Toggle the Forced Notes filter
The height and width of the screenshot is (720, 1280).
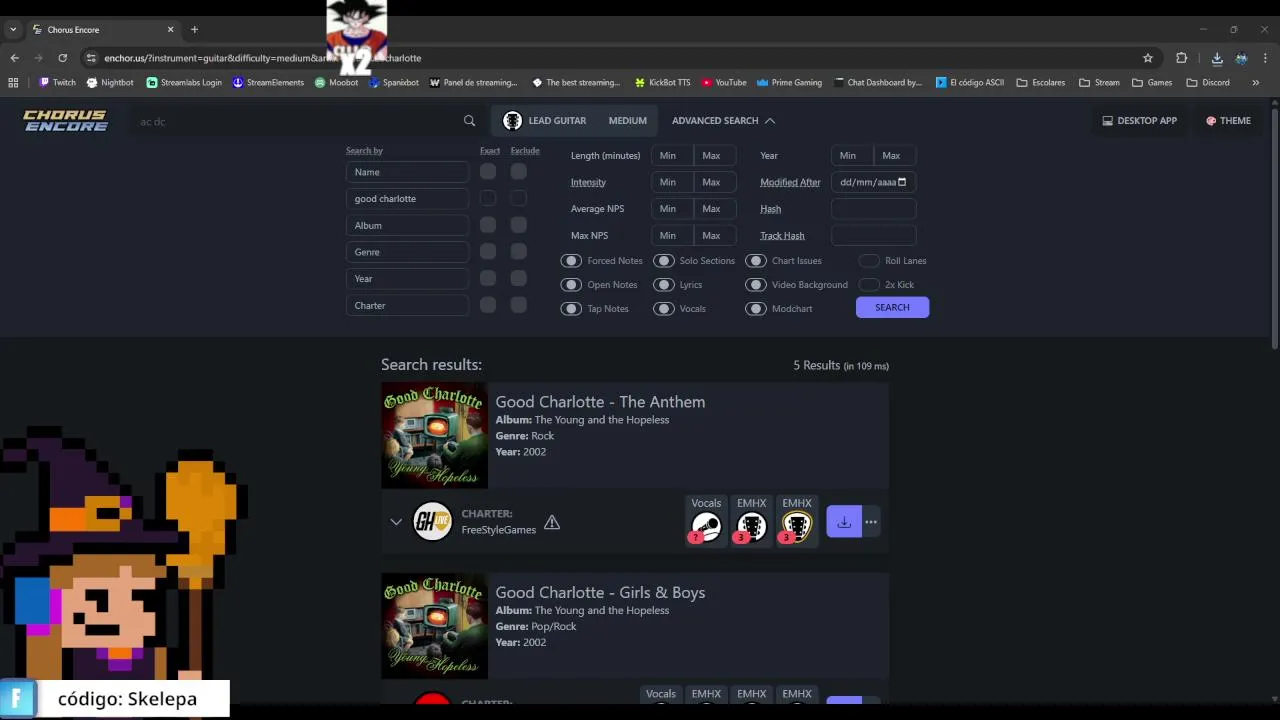point(571,261)
